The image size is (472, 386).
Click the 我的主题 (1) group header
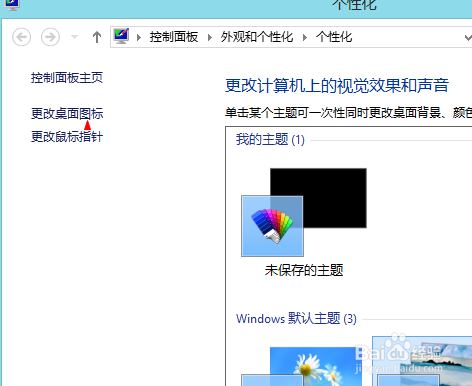pos(270,139)
